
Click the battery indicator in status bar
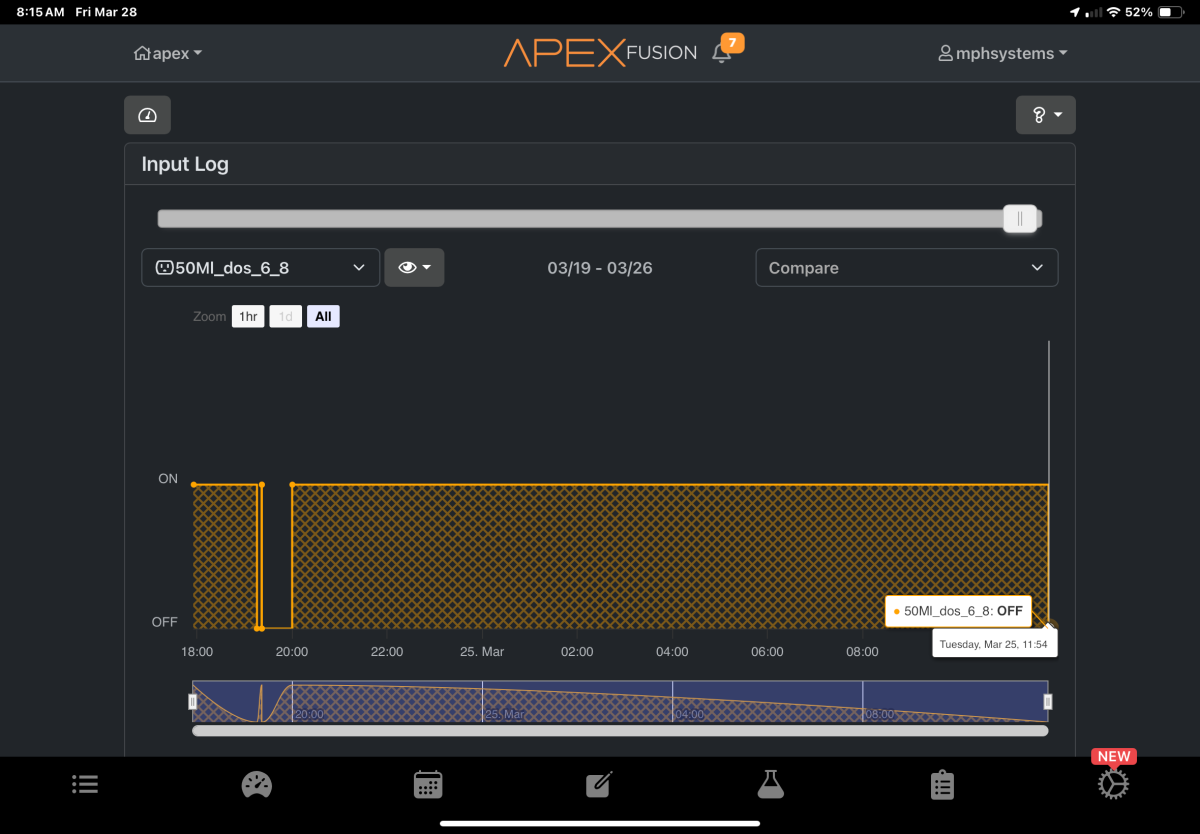1170,12
